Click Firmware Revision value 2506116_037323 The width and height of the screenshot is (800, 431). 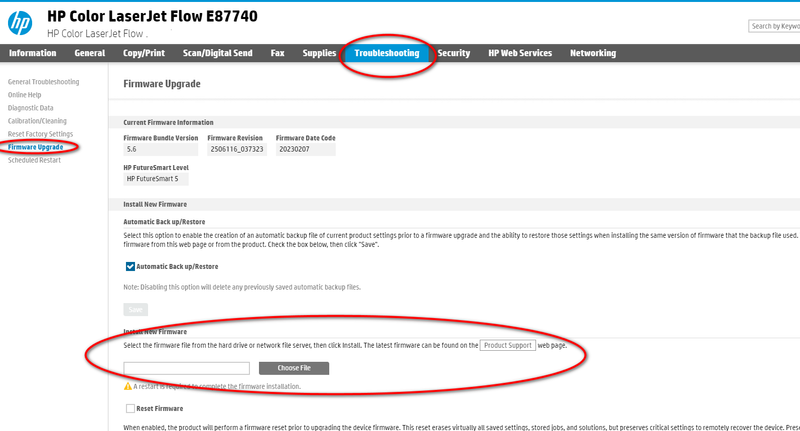pyautogui.click(x=237, y=149)
